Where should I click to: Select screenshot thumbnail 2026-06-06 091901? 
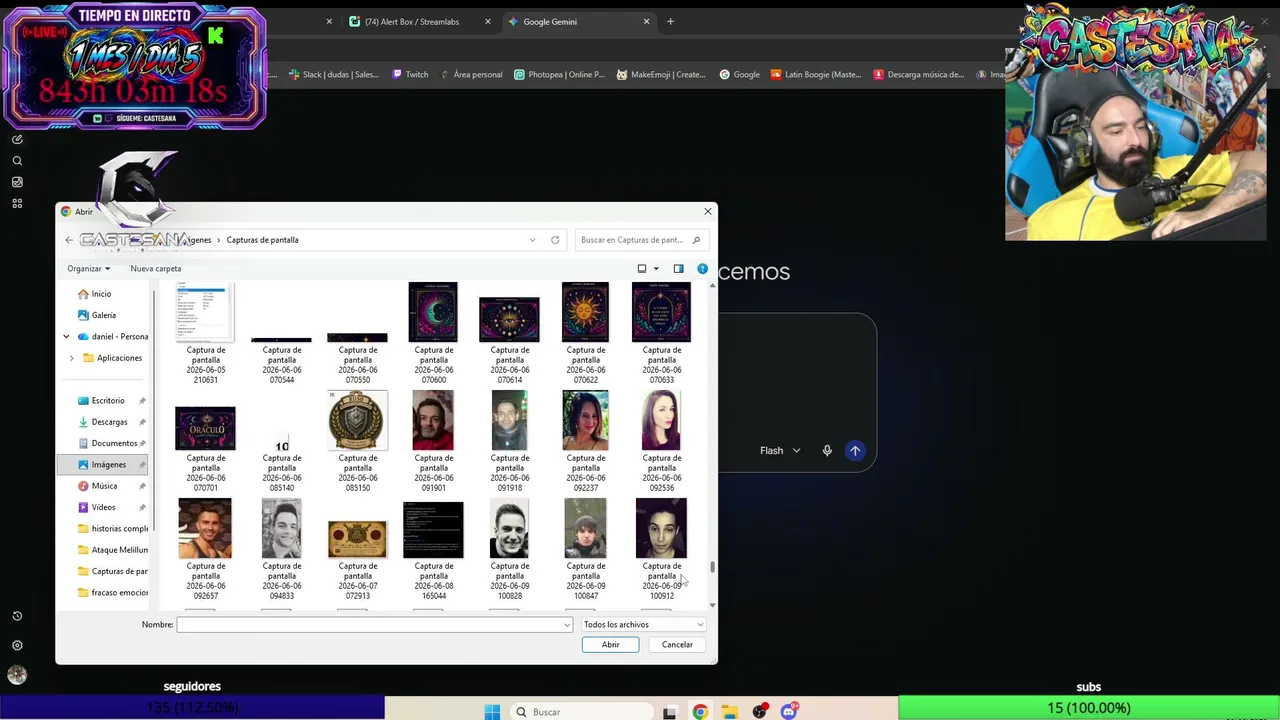click(x=433, y=420)
